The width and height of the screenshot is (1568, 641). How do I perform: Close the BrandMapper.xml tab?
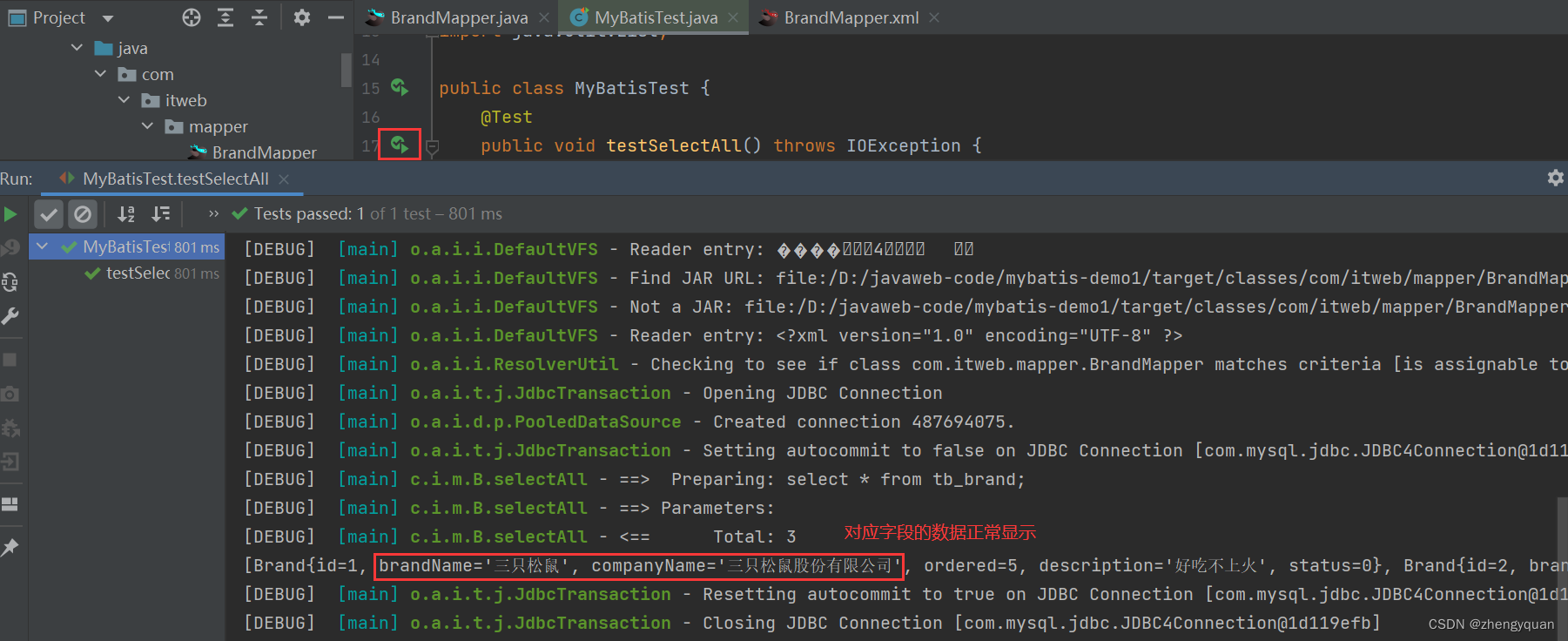934,17
